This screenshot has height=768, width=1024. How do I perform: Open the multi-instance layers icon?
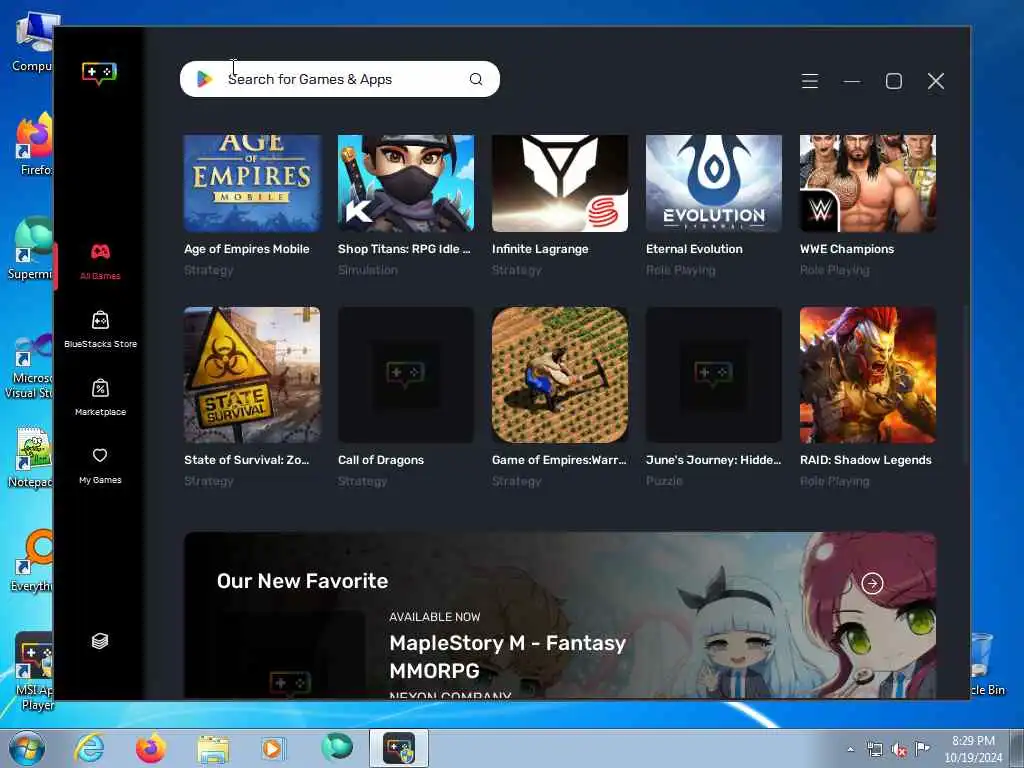coord(100,641)
